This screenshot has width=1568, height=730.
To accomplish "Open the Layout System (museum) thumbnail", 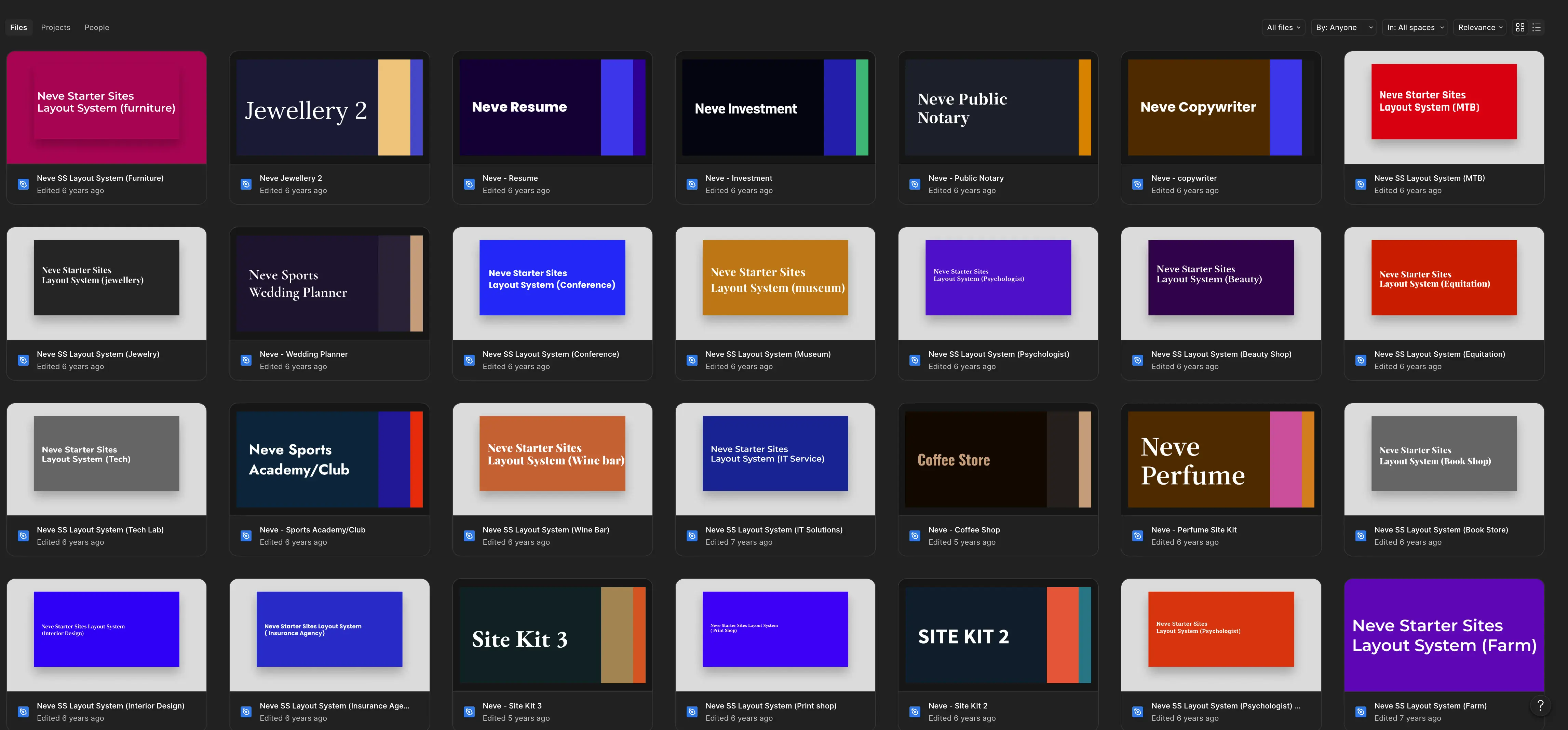I will click(x=775, y=283).
